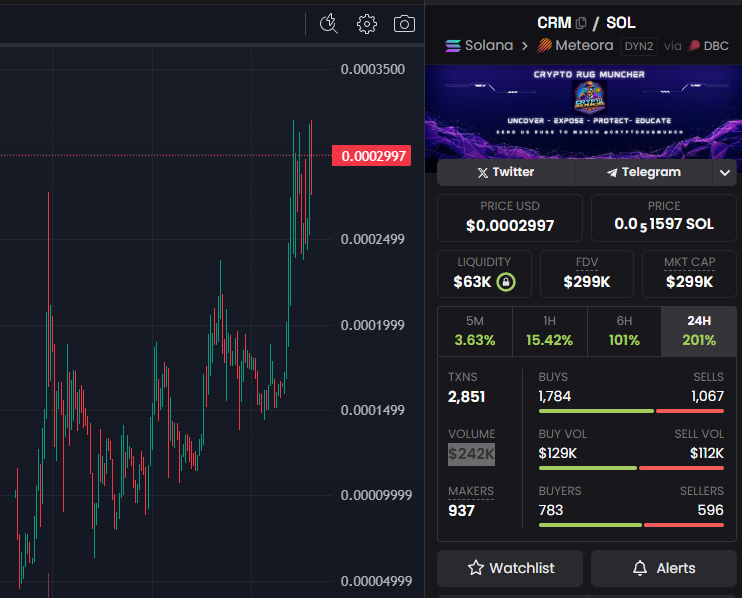Click the 0.0001499 price axis label
The height and width of the screenshot is (598, 742).
click(373, 410)
